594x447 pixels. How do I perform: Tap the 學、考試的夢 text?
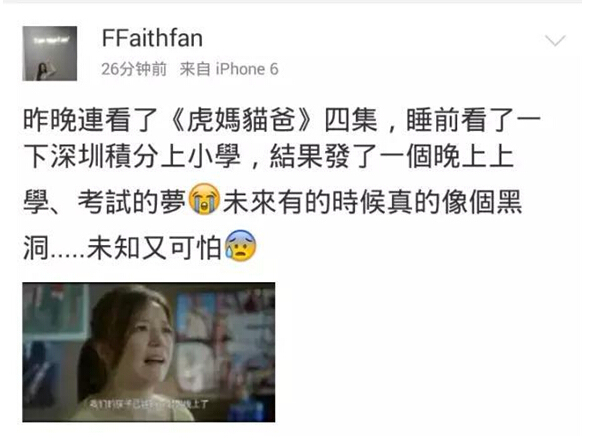[104, 202]
